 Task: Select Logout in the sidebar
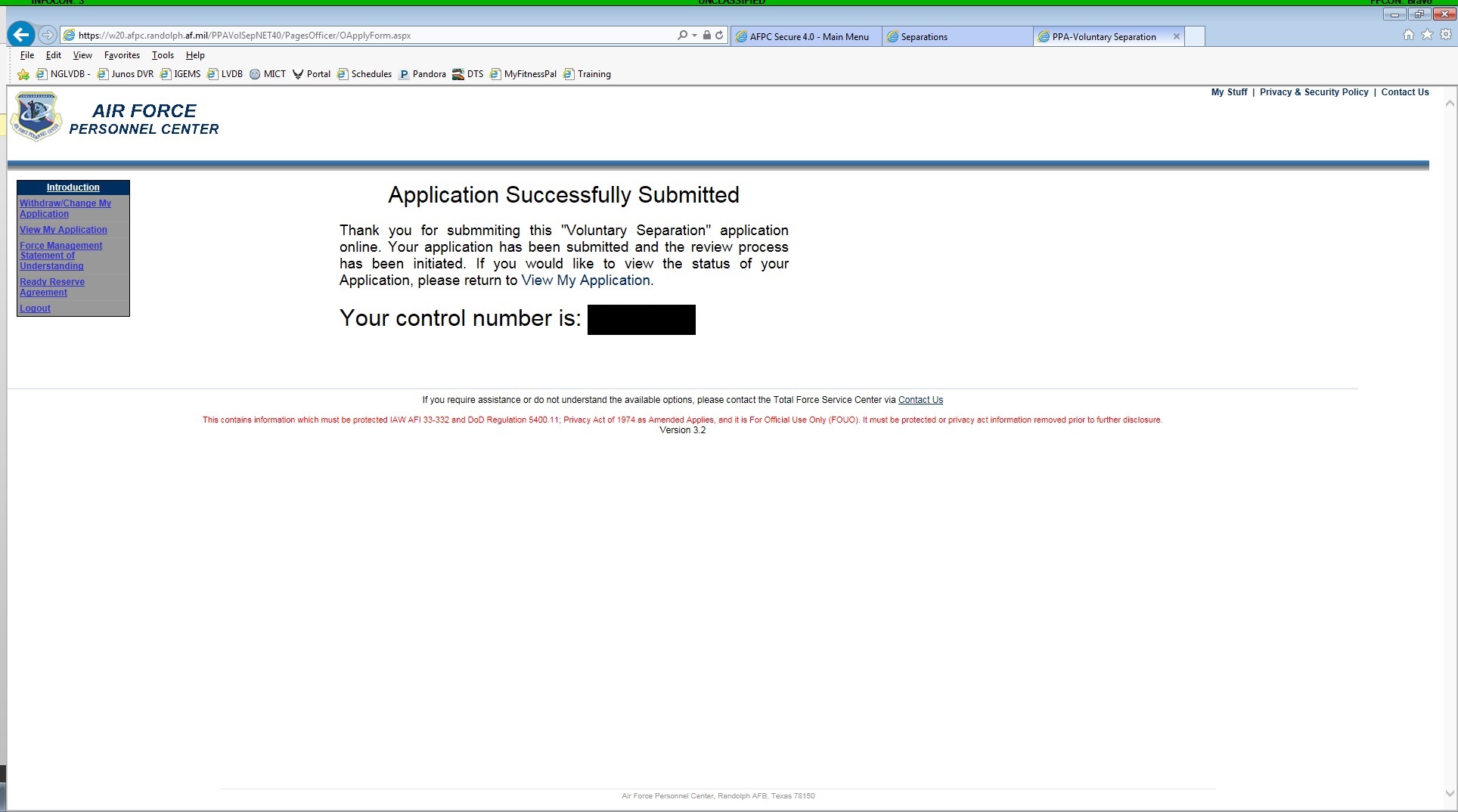[x=35, y=308]
